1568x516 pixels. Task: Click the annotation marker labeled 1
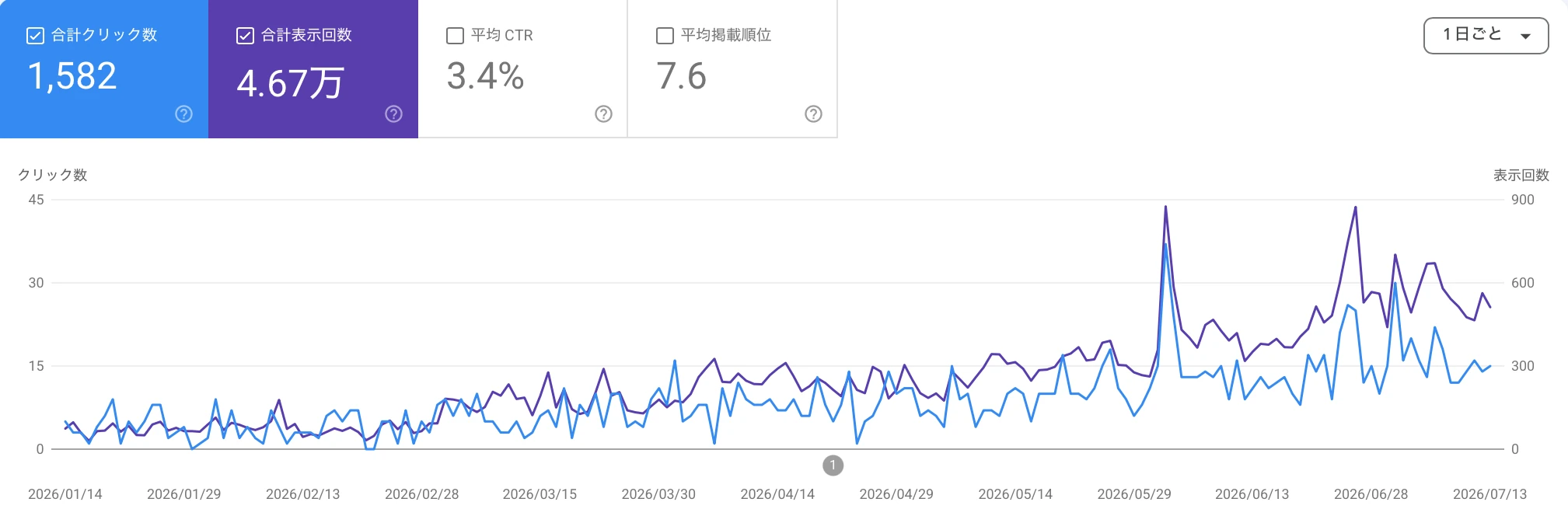pos(833,465)
